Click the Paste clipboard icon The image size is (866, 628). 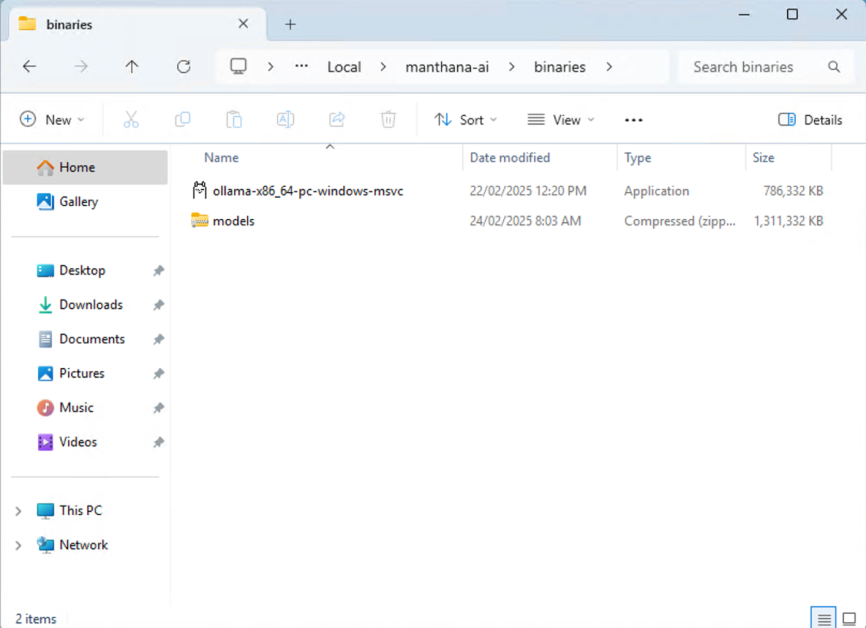[234, 120]
